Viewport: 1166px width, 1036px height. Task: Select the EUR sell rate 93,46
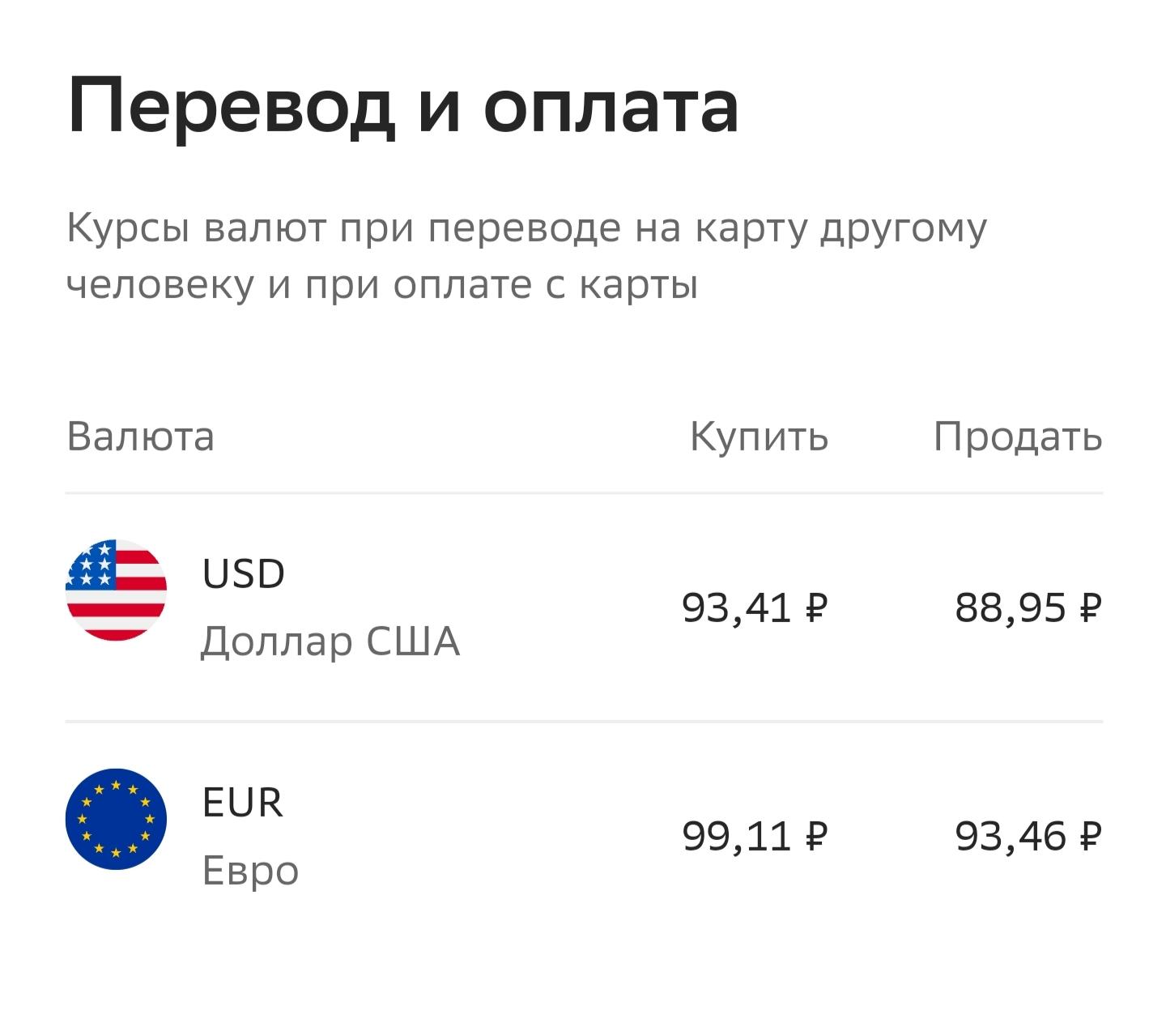click(1010, 836)
